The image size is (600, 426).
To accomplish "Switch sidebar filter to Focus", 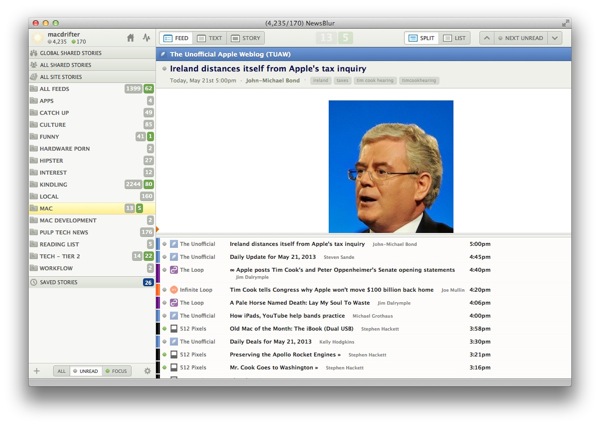I will [116, 371].
